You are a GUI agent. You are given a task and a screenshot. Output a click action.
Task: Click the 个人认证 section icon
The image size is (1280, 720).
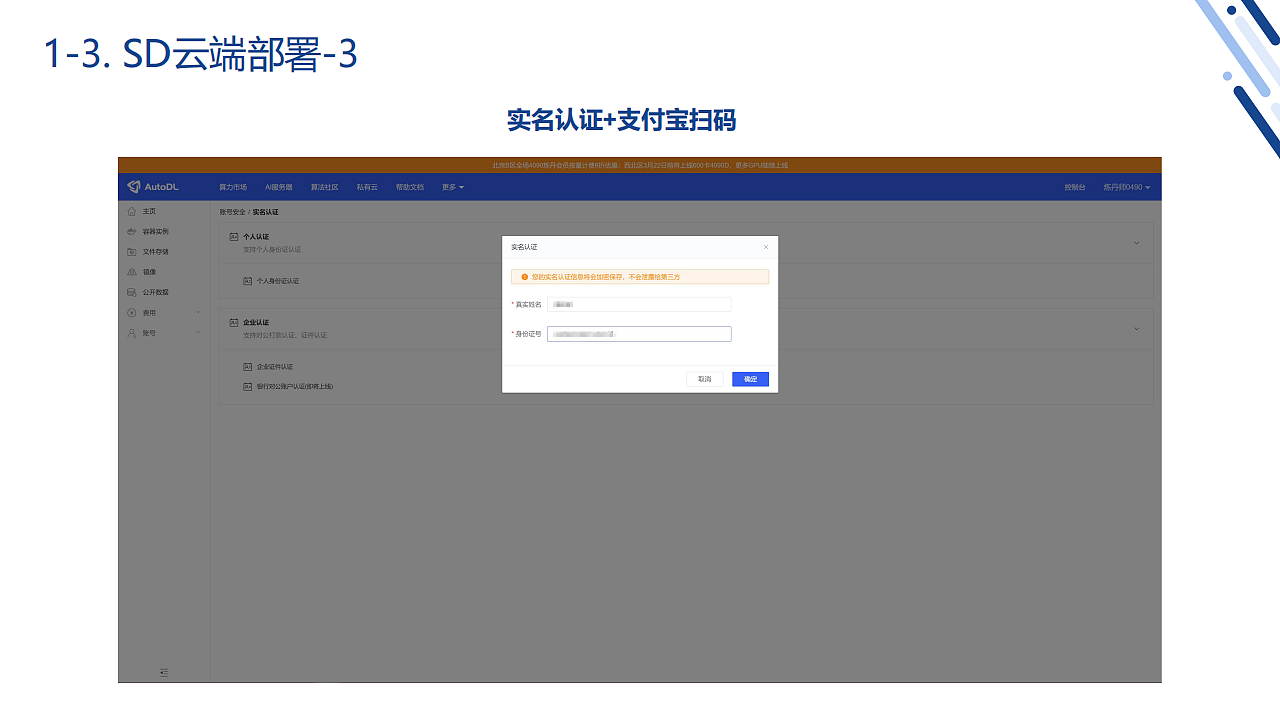[x=234, y=237]
